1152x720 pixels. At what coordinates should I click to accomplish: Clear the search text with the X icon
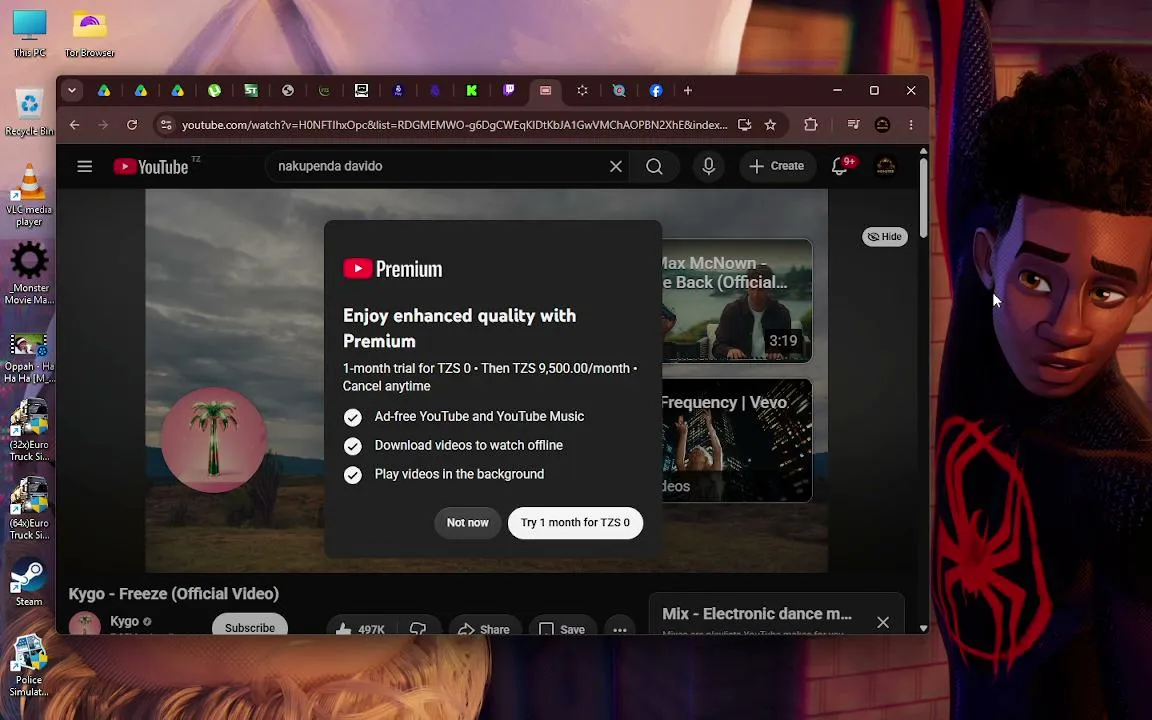point(616,167)
